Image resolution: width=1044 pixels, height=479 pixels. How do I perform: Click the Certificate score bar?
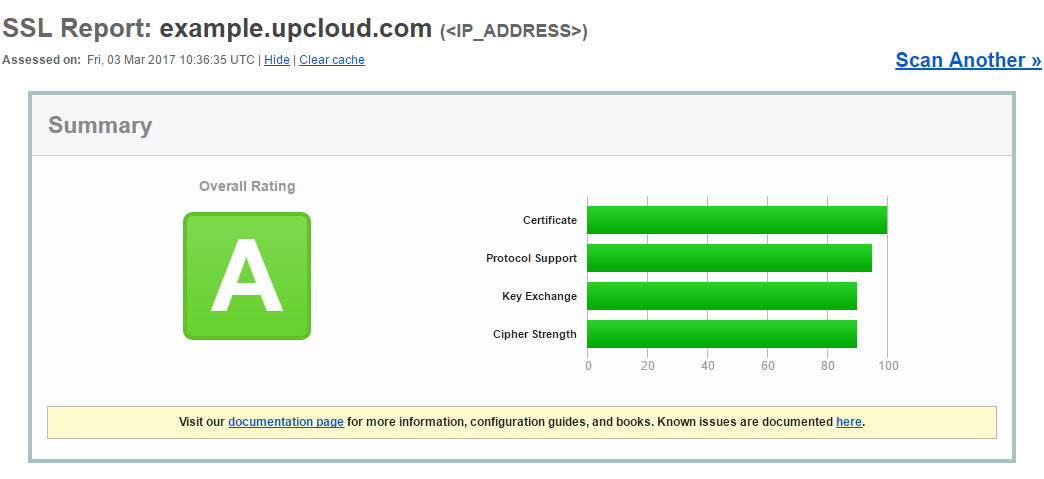(x=737, y=220)
